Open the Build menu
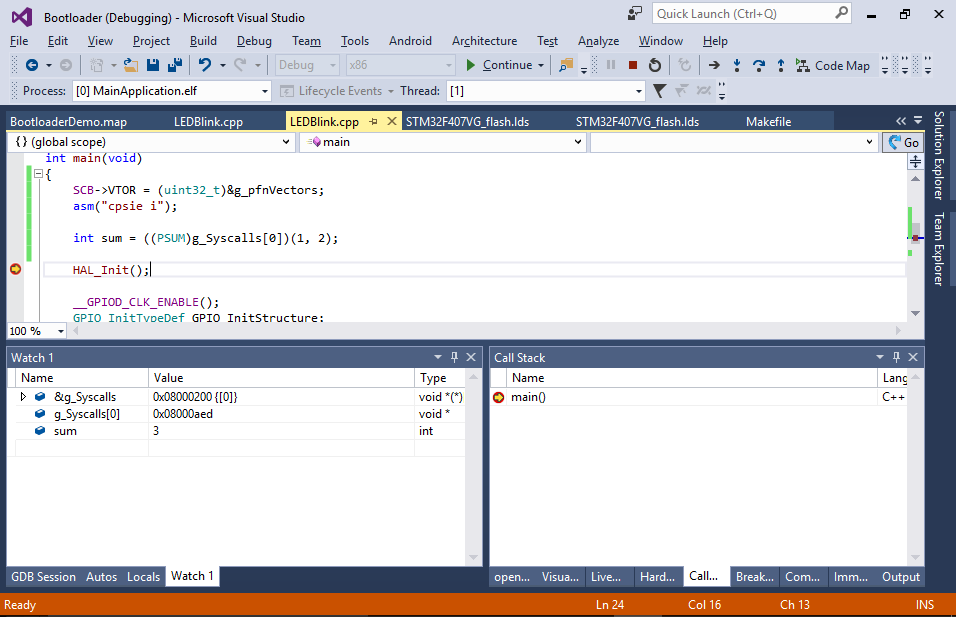956x617 pixels. tap(203, 41)
